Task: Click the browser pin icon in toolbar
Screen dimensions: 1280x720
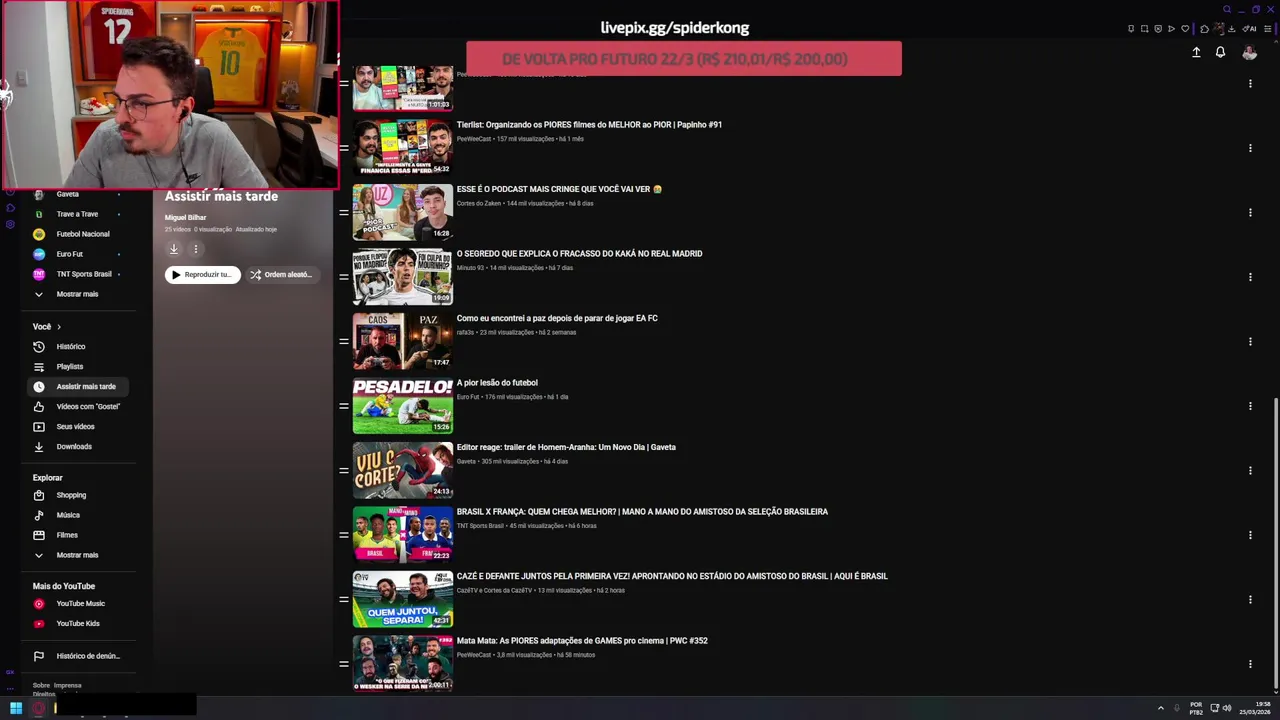Action: tap(1131, 29)
